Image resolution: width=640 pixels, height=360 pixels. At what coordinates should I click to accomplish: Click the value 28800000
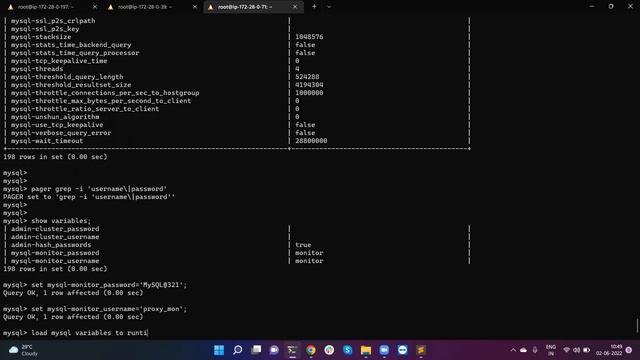311,141
